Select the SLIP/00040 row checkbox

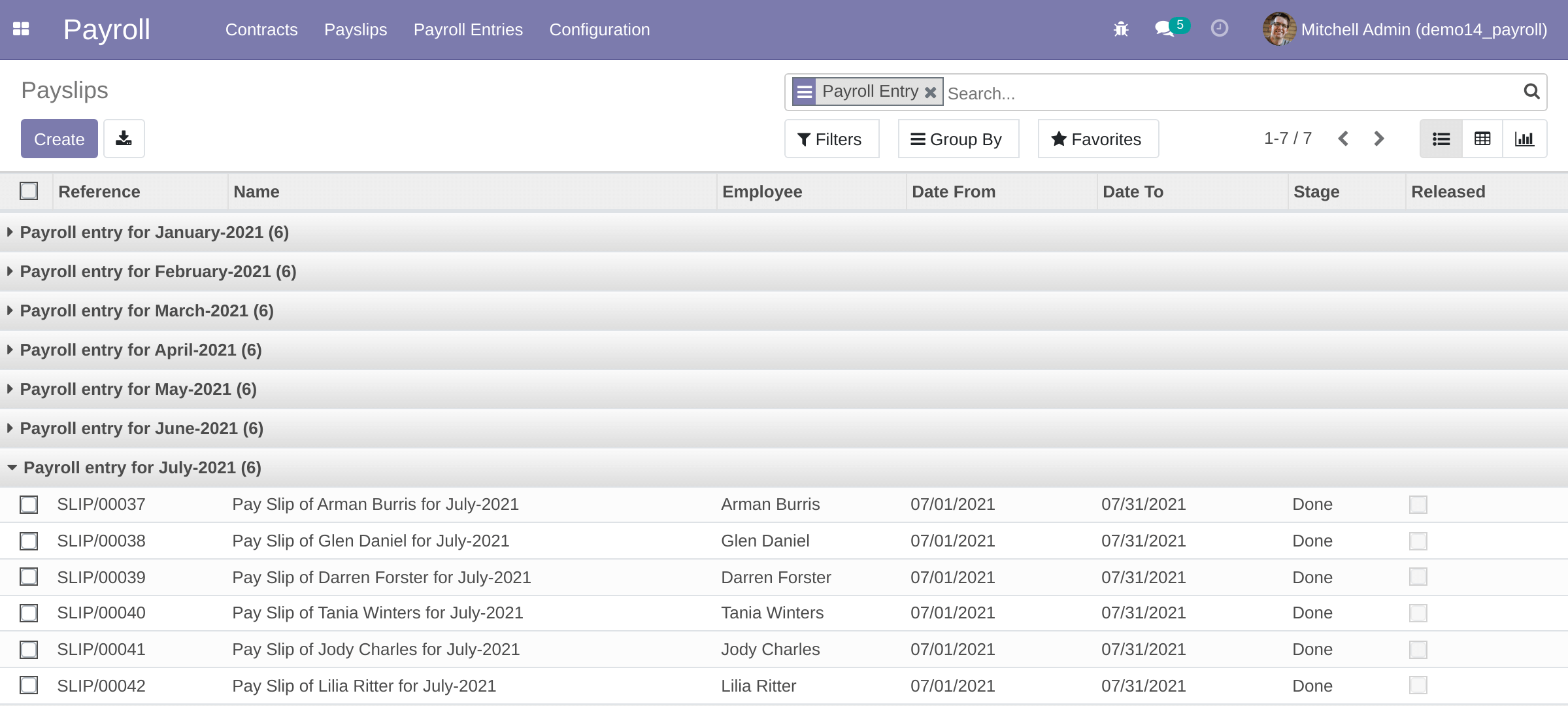pos(29,613)
